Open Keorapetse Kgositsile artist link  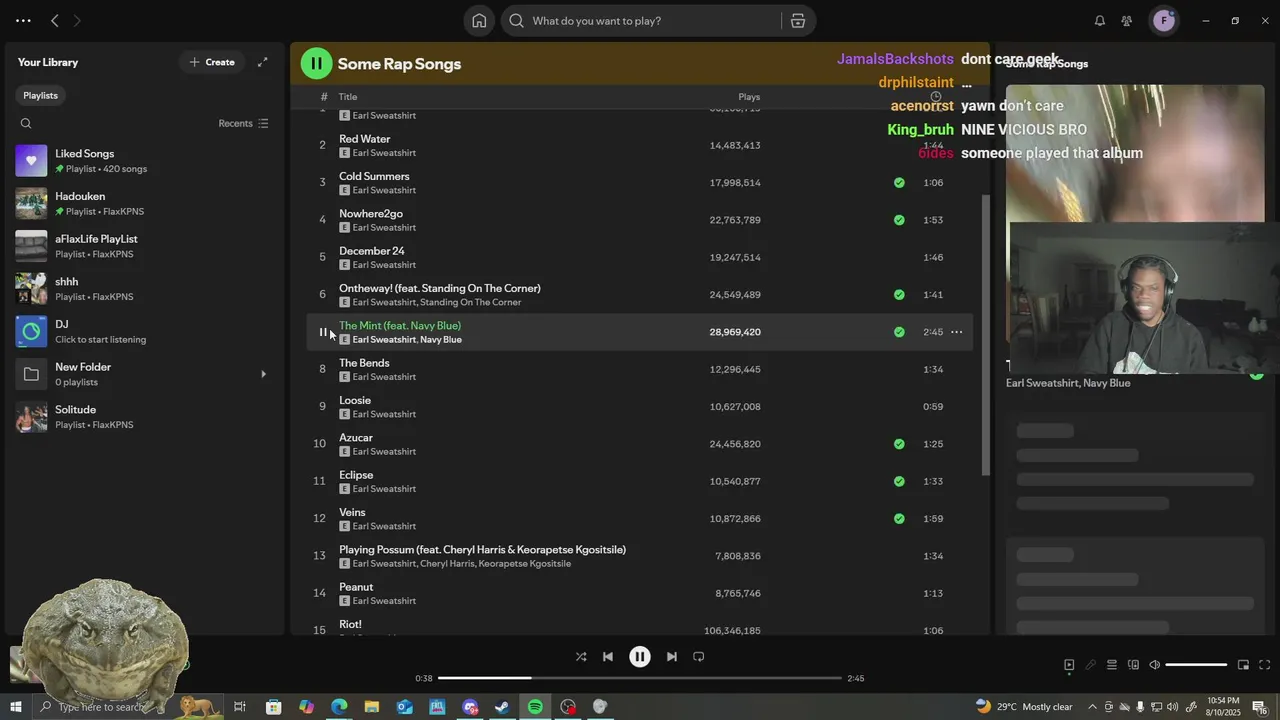525,564
